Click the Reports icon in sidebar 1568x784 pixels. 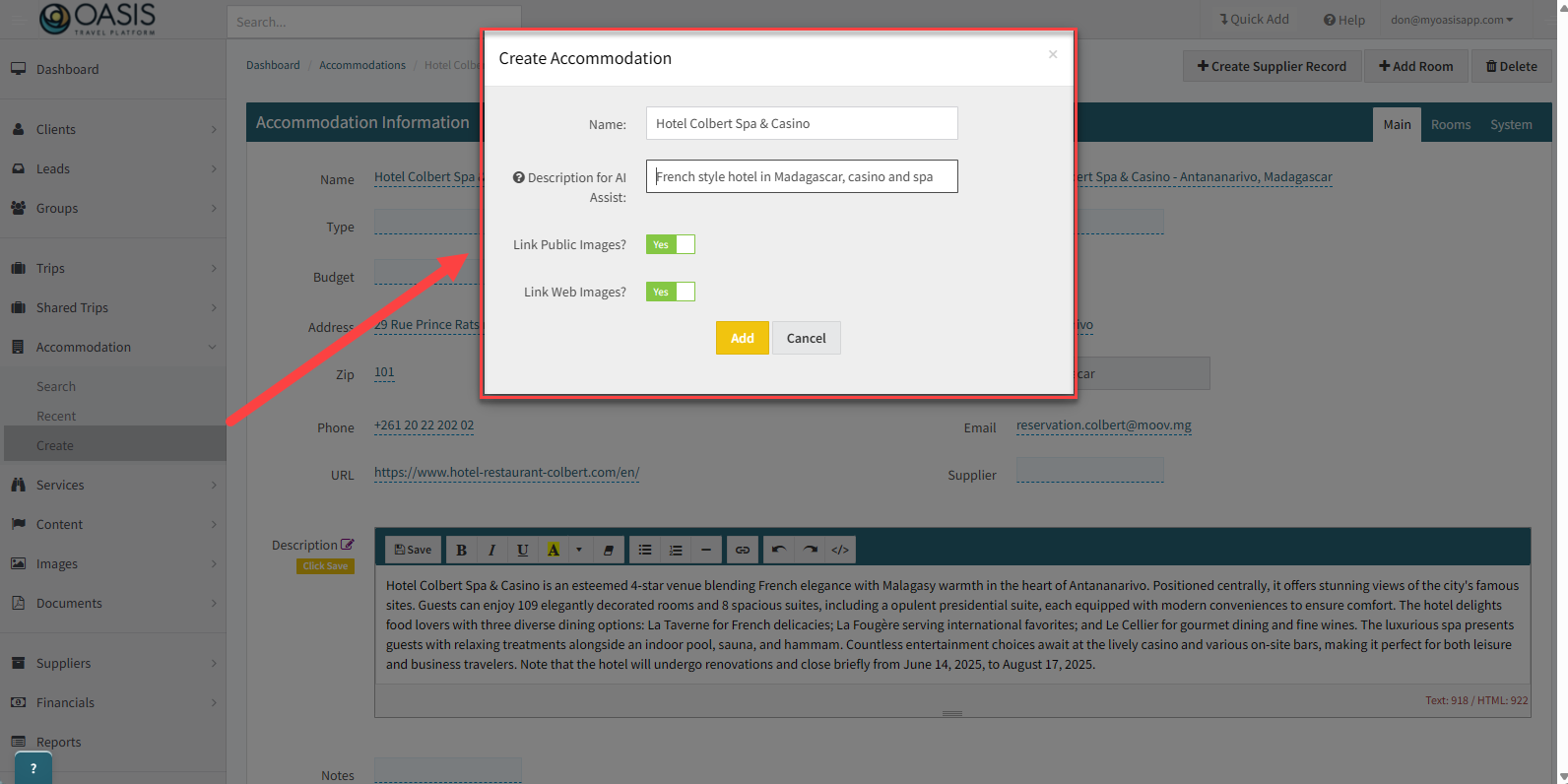[18, 742]
